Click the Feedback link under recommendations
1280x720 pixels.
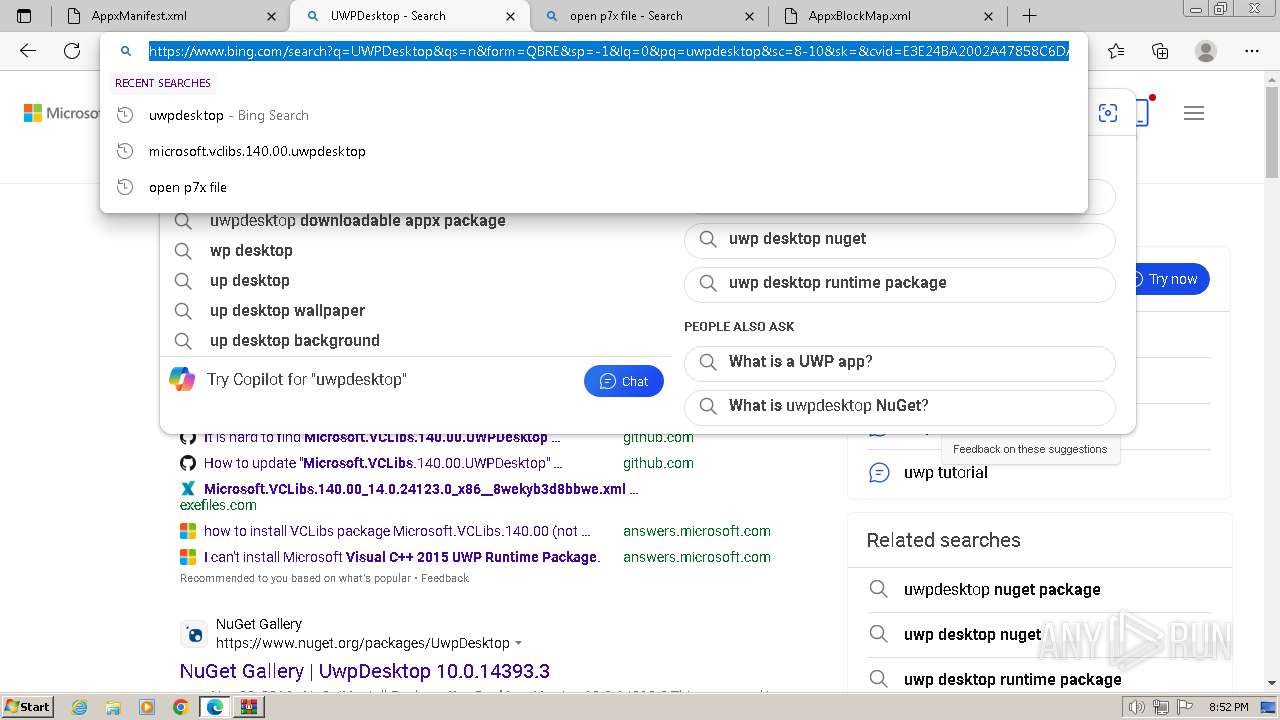click(x=445, y=578)
